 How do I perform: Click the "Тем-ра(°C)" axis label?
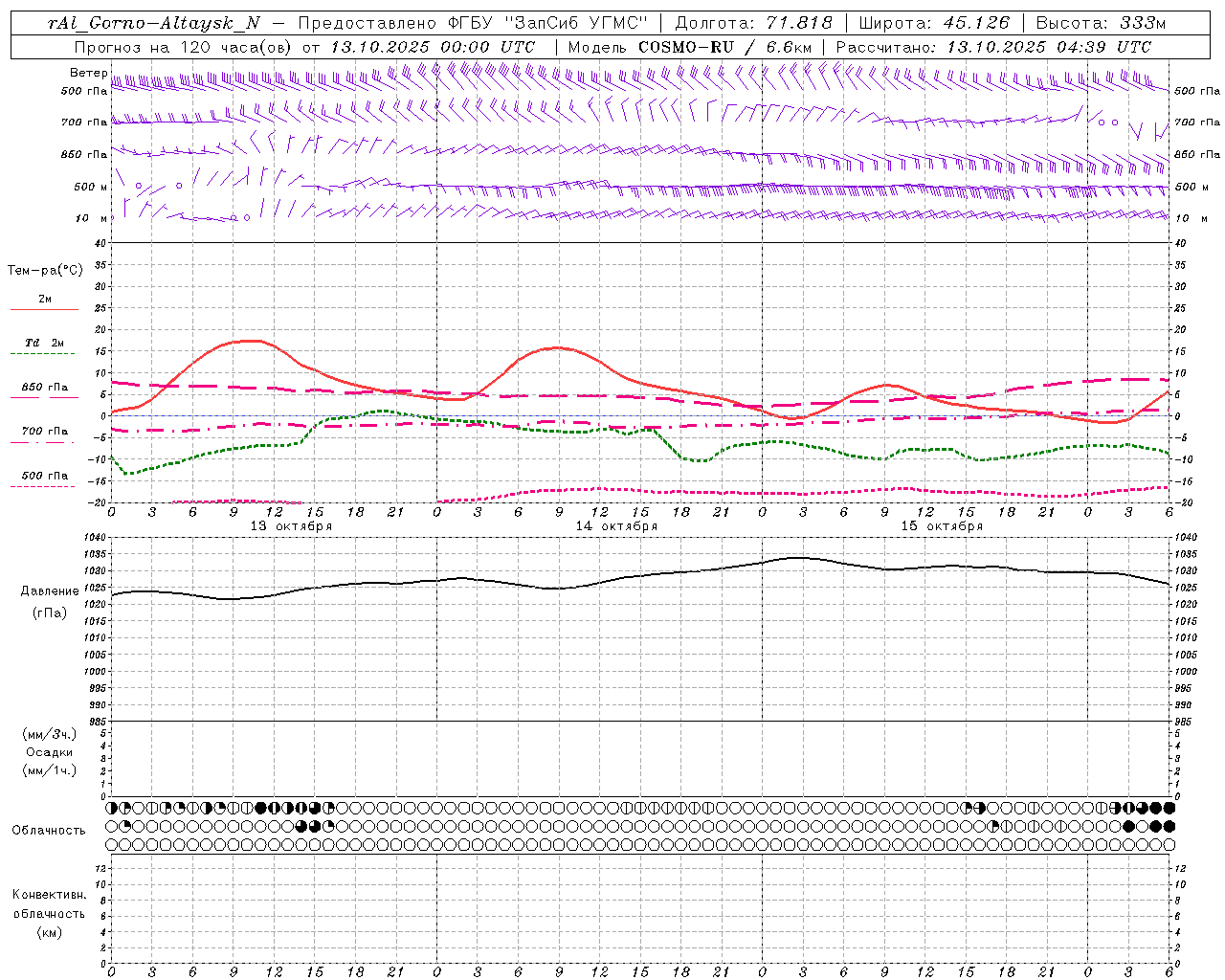[45, 271]
